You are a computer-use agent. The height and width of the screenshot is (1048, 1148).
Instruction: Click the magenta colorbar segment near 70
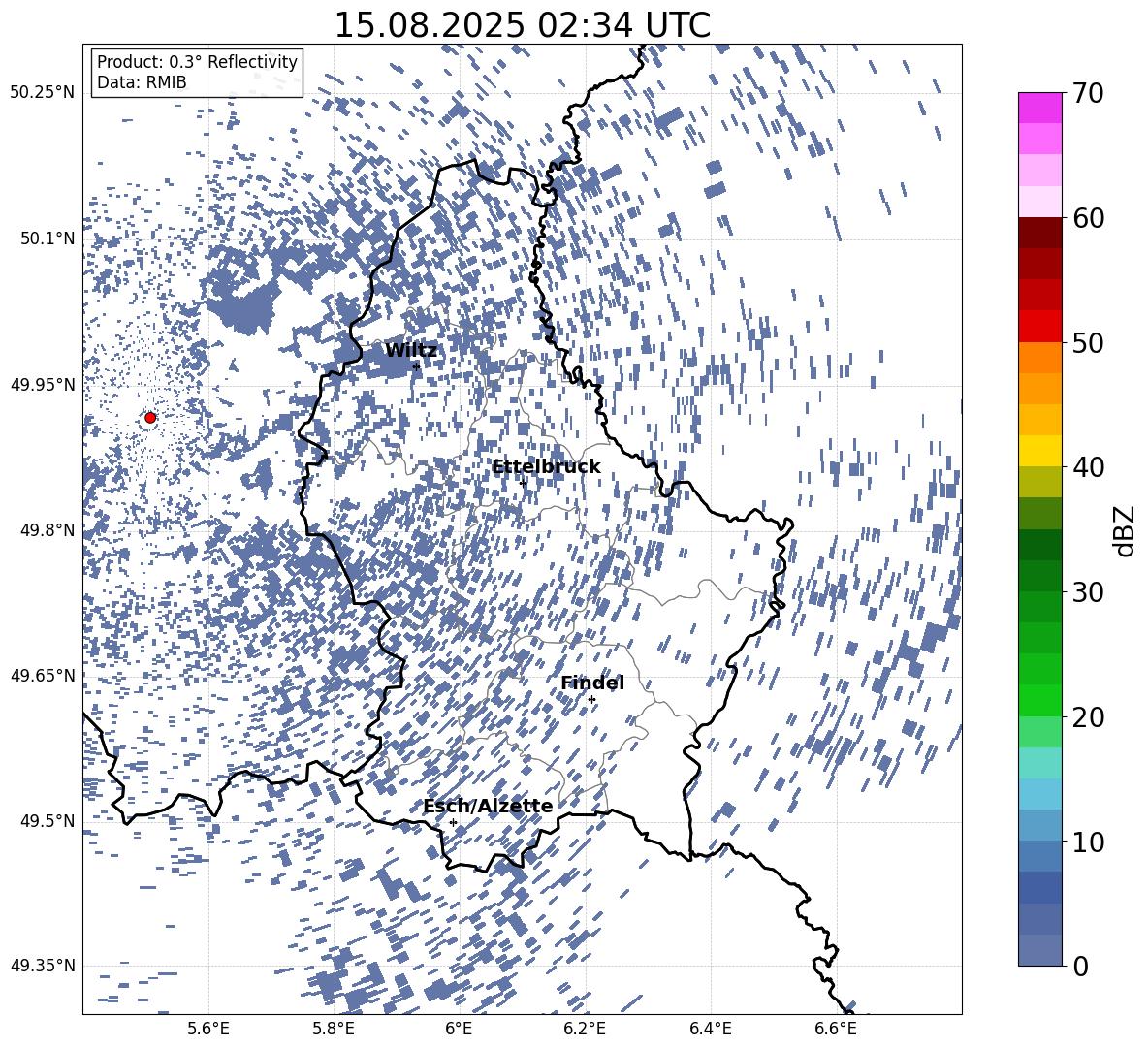click(x=1040, y=109)
